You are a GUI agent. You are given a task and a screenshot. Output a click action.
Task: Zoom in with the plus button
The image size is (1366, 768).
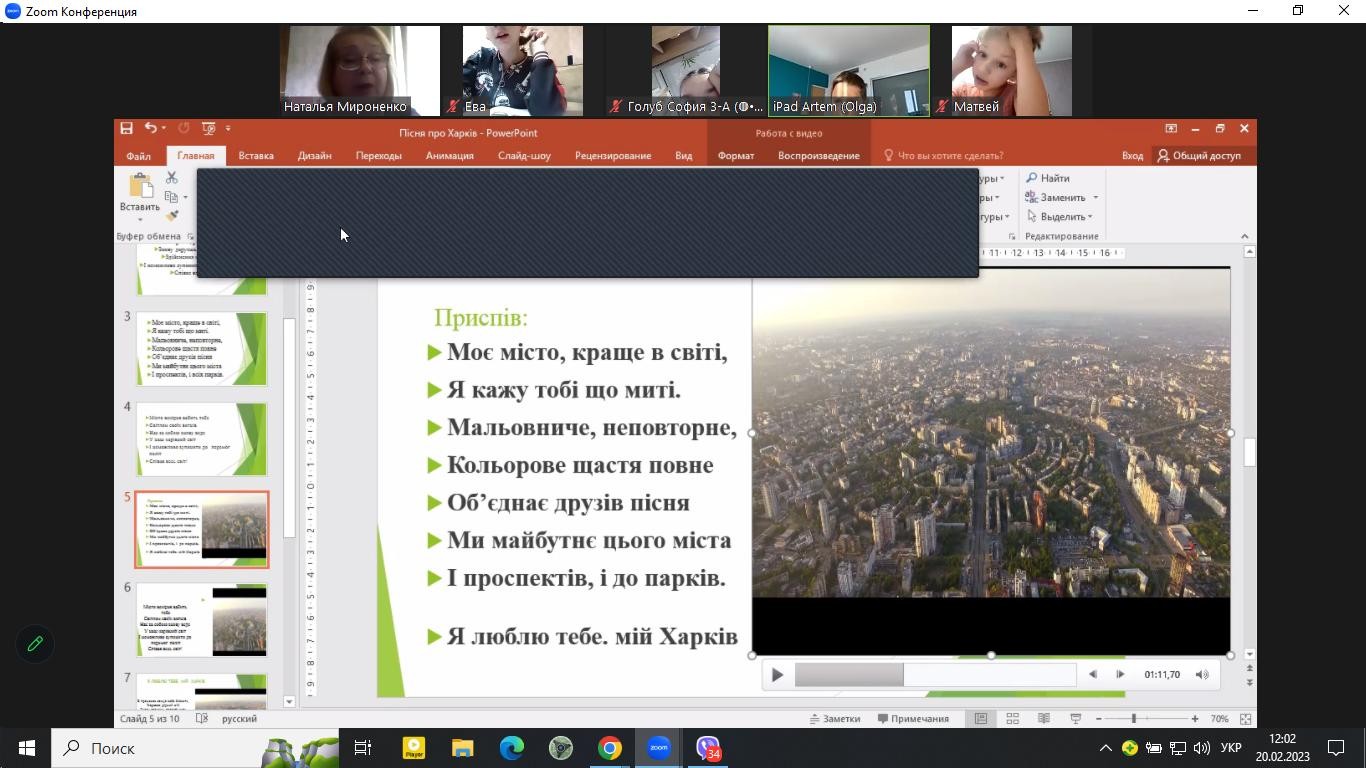[1194, 719]
